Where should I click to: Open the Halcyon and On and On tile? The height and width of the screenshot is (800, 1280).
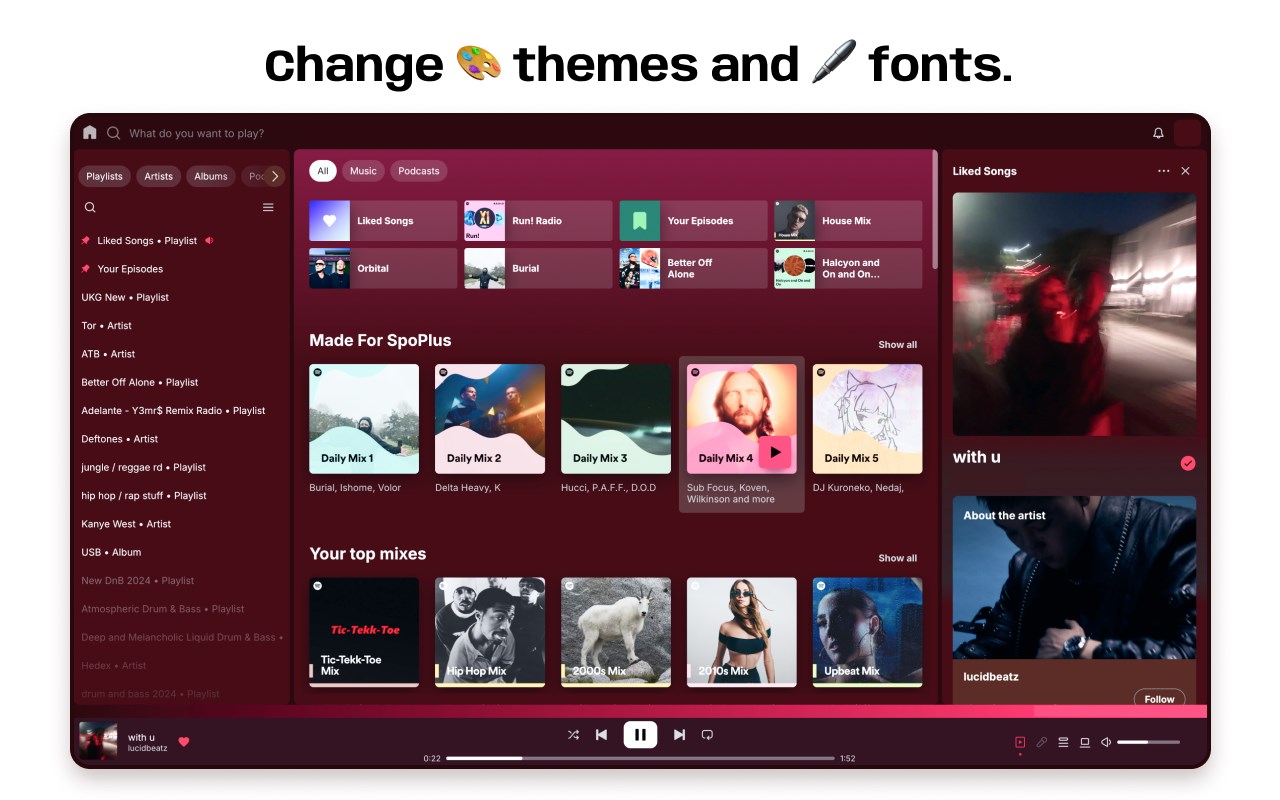click(x=848, y=268)
